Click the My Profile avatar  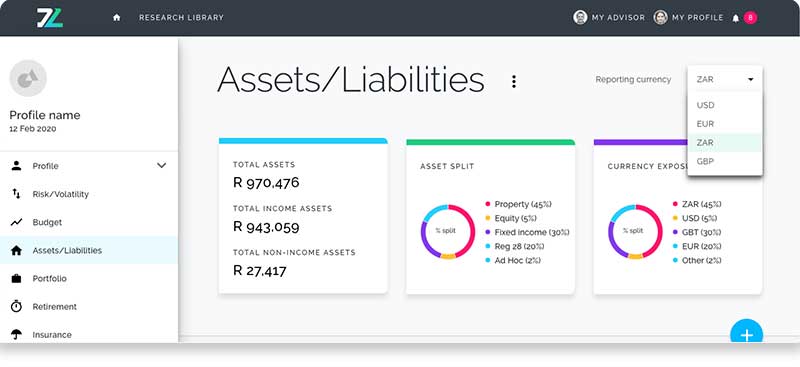(x=661, y=17)
